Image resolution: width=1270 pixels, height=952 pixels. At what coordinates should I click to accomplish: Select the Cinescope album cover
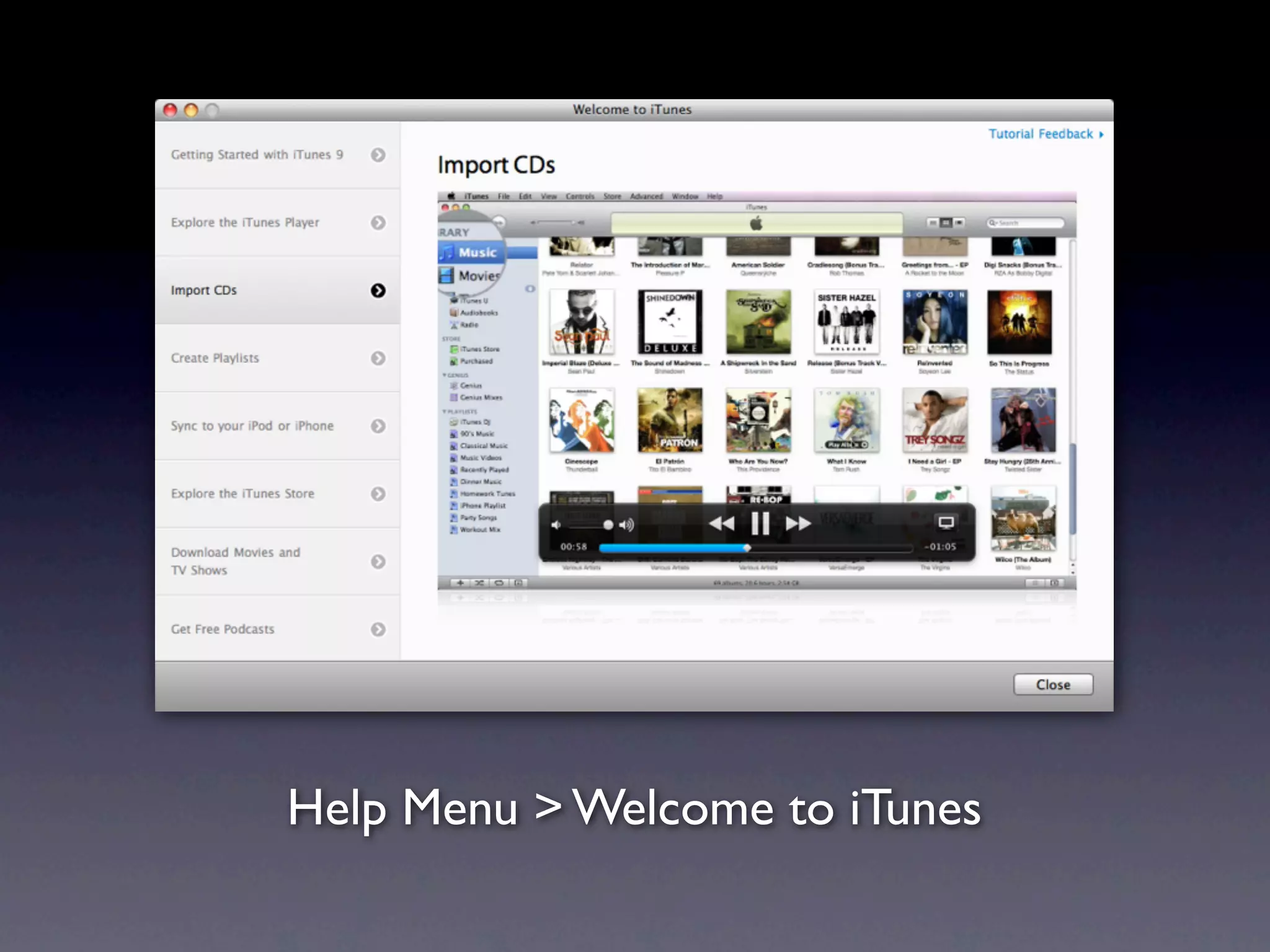582,421
